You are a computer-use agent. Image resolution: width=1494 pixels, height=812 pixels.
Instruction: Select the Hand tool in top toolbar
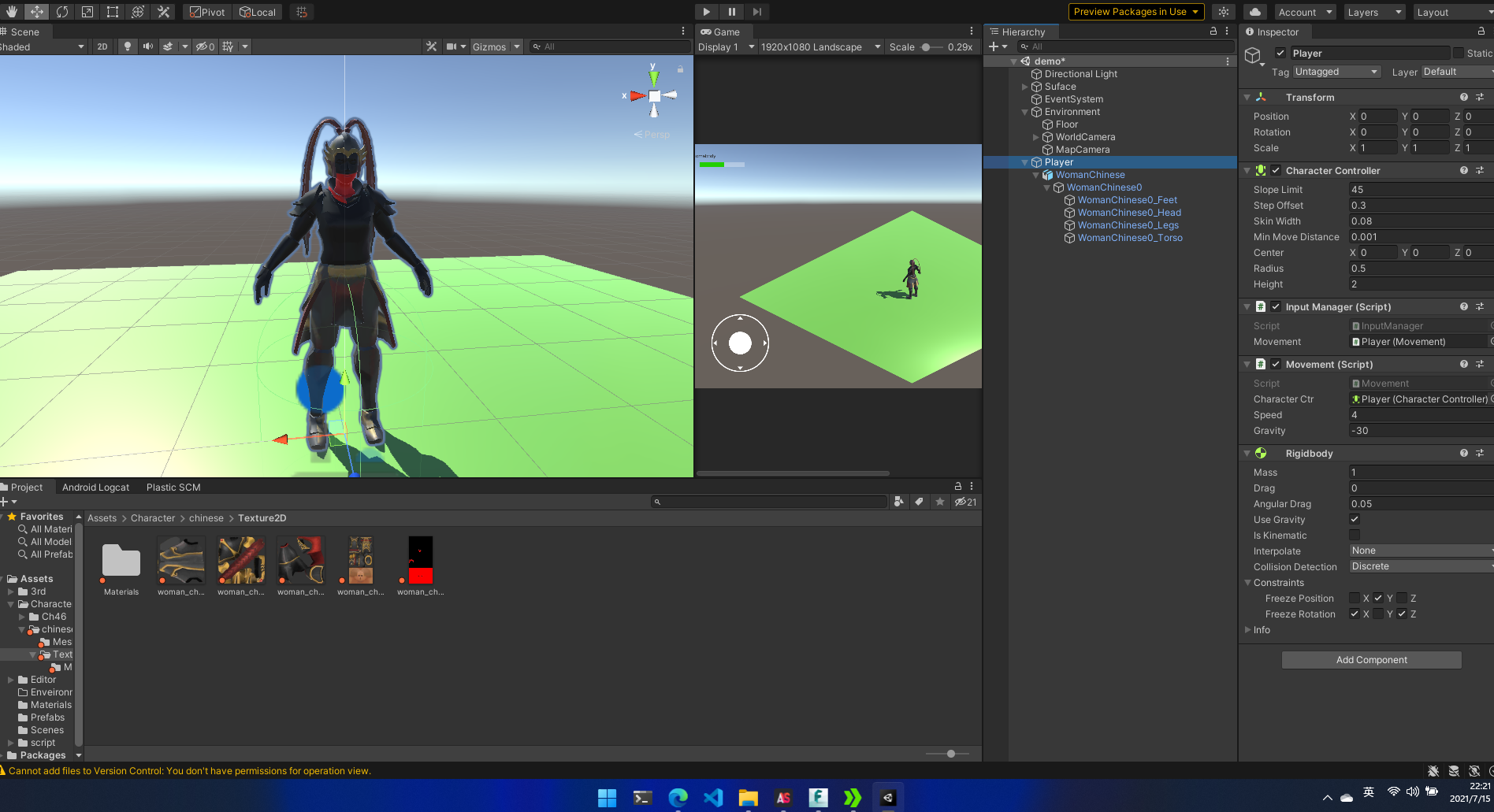coord(11,12)
